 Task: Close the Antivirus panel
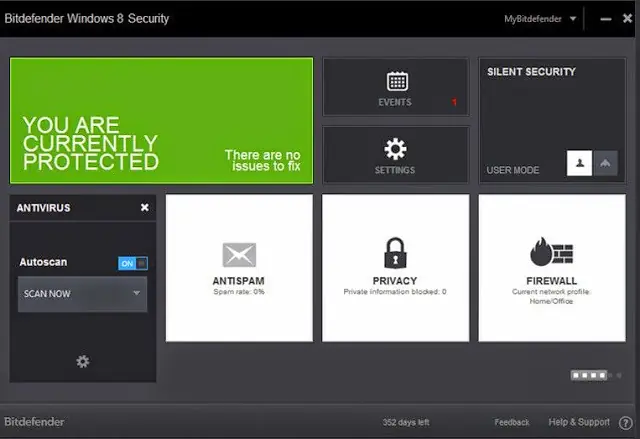(x=144, y=207)
